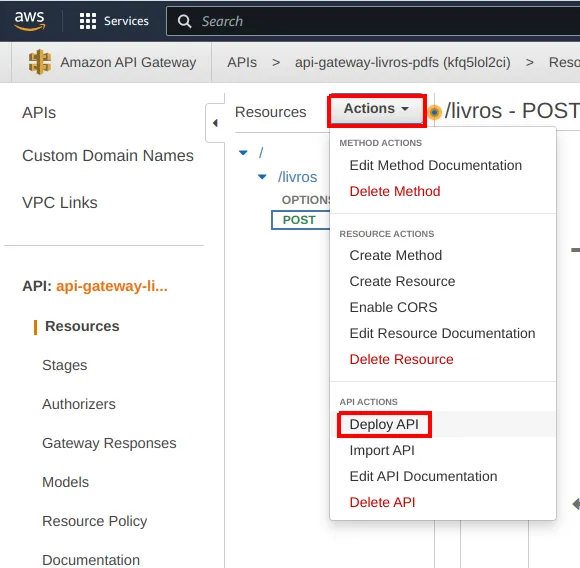Choose Create Resource from the menu

(x=402, y=281)
